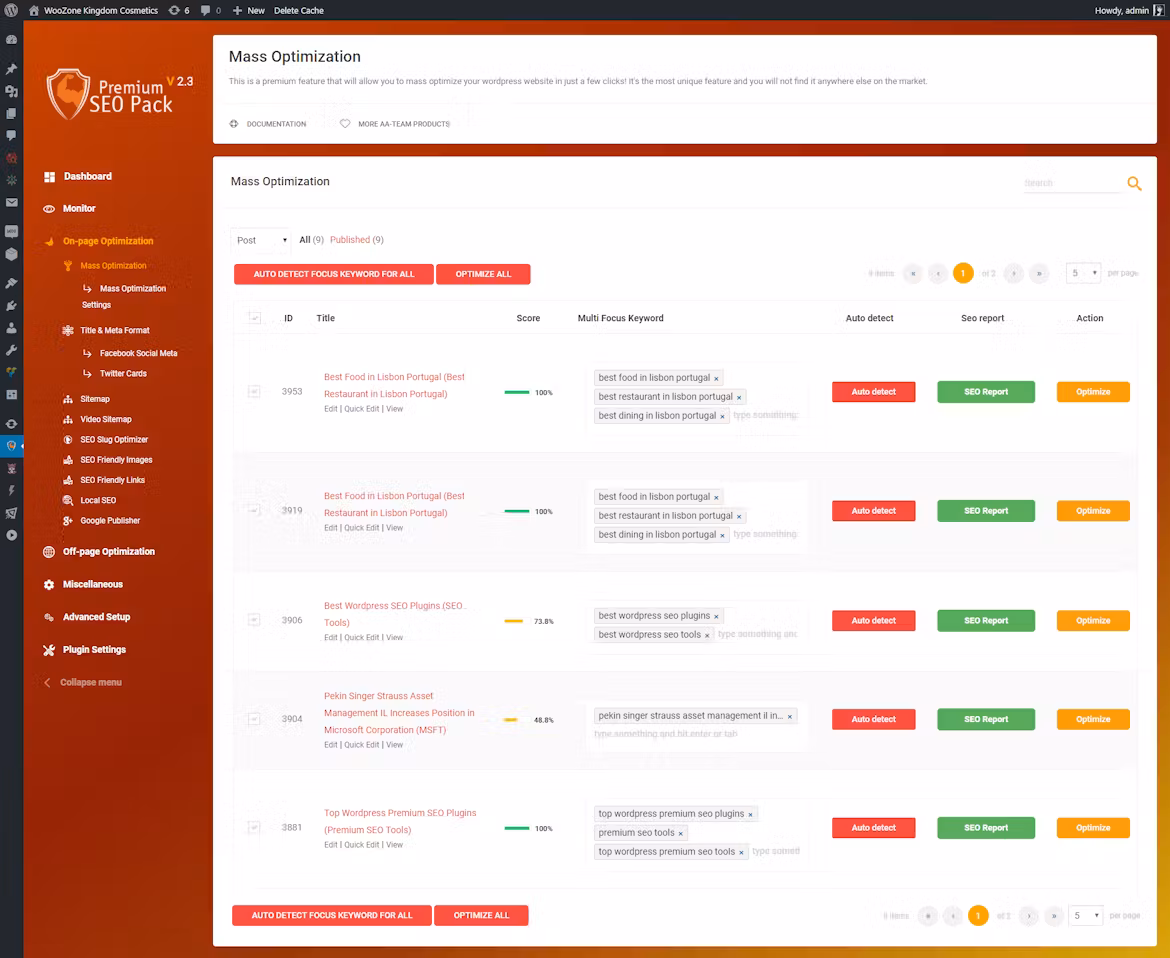Click the orange search magnifier icon
This screenshot has width=1170, height=958.
click(x=1133, y=184)
